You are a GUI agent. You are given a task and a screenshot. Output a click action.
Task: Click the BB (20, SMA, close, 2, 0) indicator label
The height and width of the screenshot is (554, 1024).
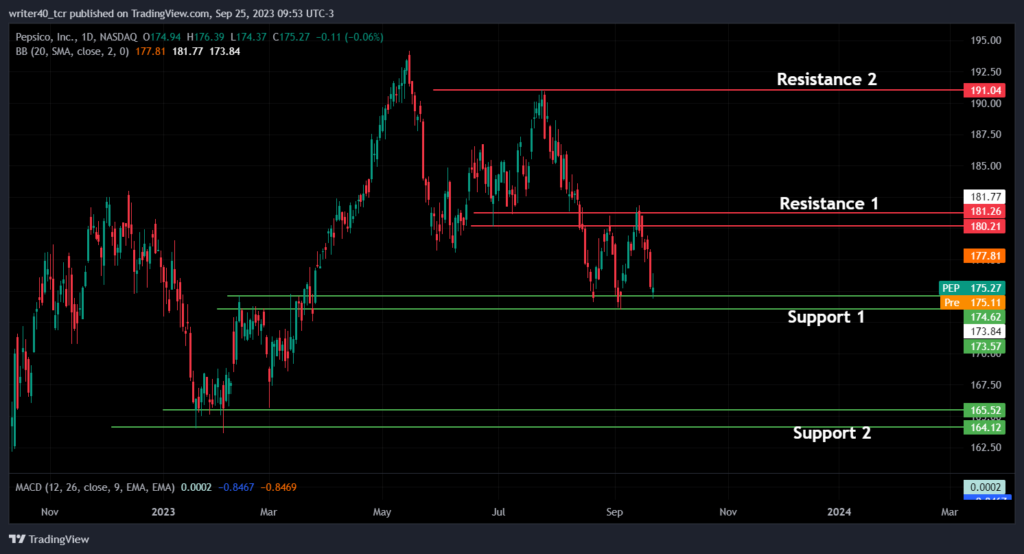(72, 52)
